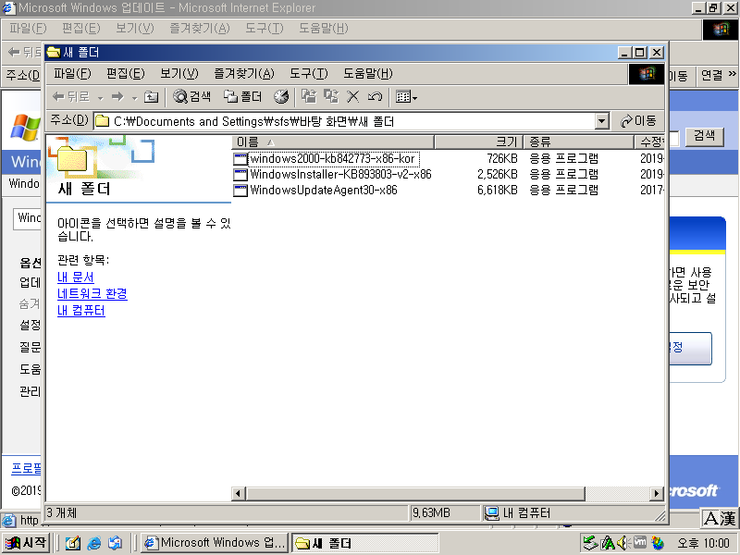Toggle the 폴더 folders pane button
The height and width of the screenshot is (555, 740).
coord(243,97)
